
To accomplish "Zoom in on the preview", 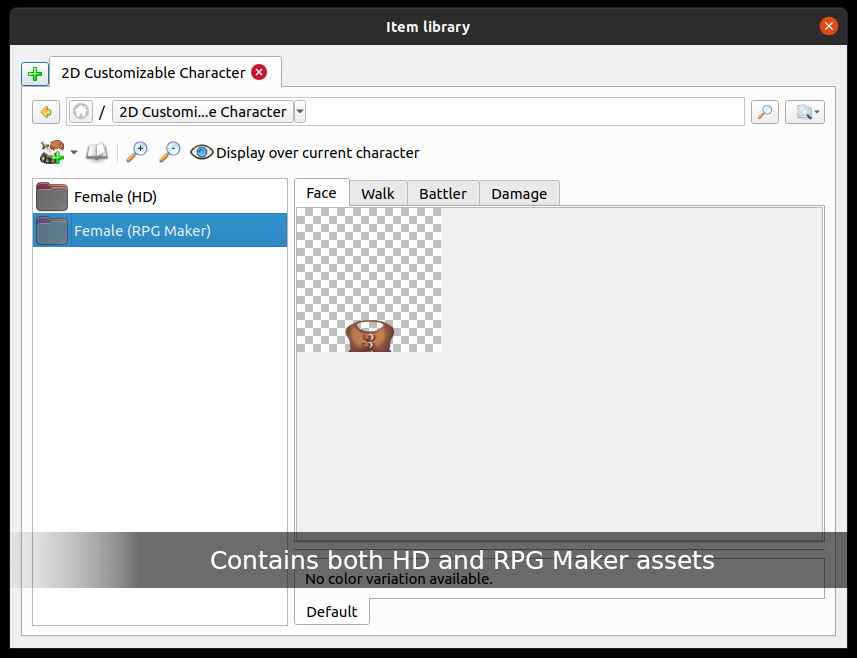I will 137,152.
